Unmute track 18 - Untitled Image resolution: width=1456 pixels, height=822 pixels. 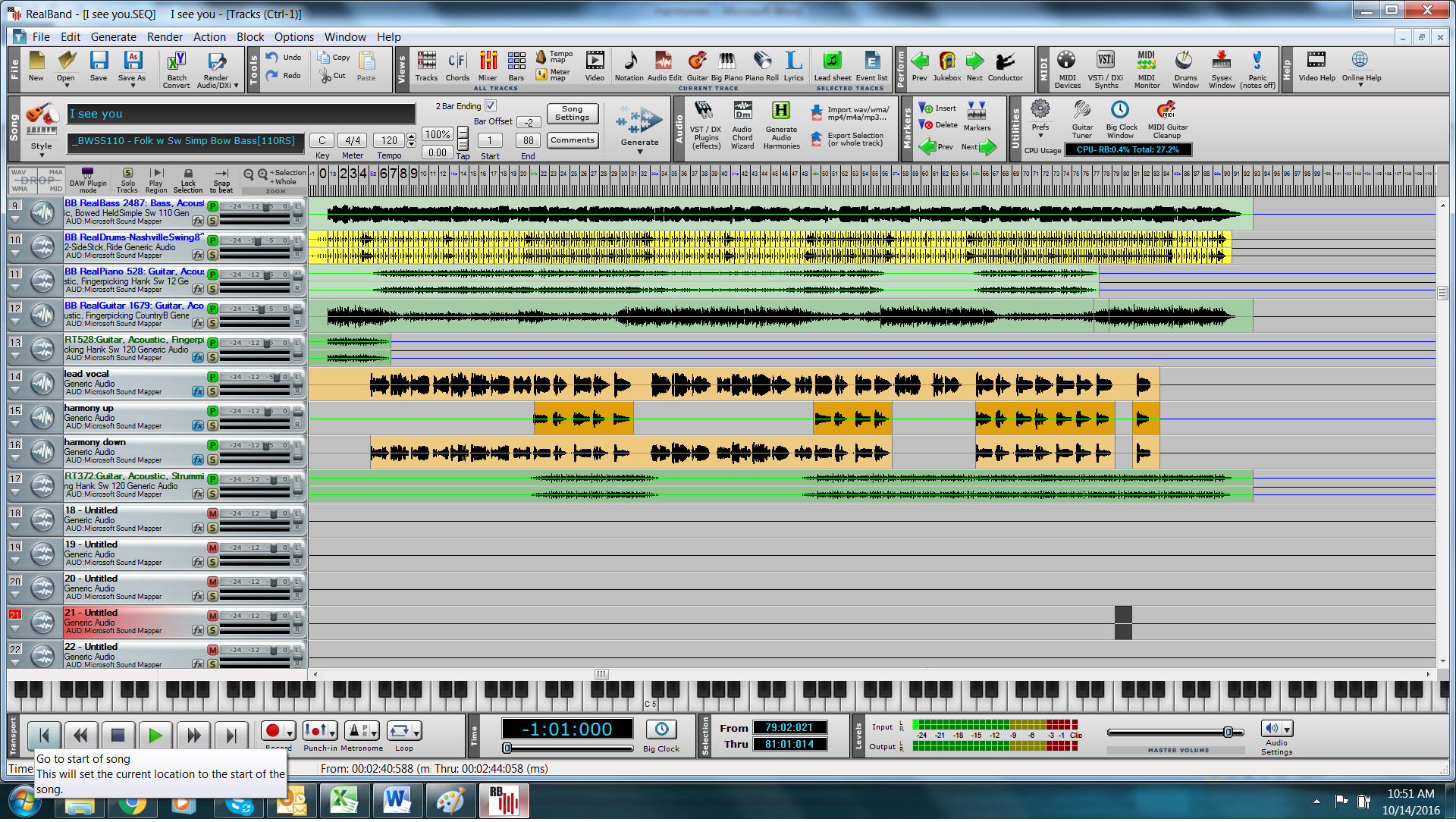pos(212,514)
